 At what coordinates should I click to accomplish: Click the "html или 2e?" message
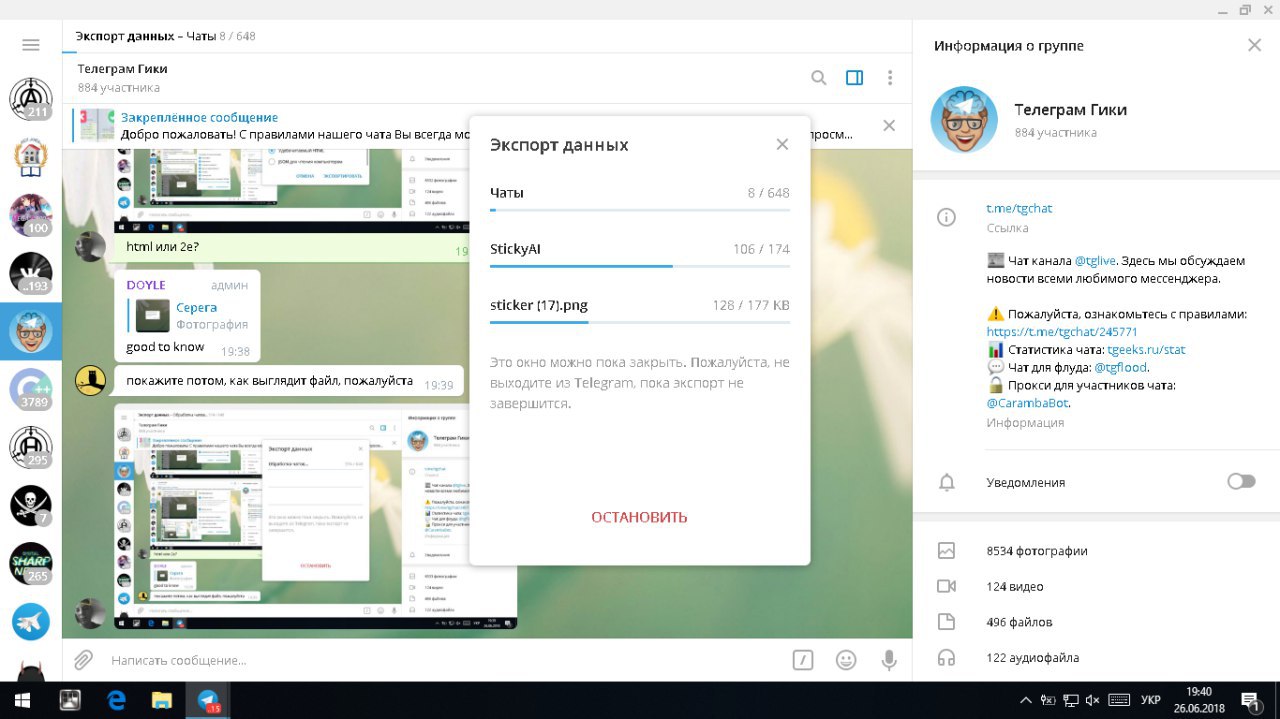pos(162,246)
